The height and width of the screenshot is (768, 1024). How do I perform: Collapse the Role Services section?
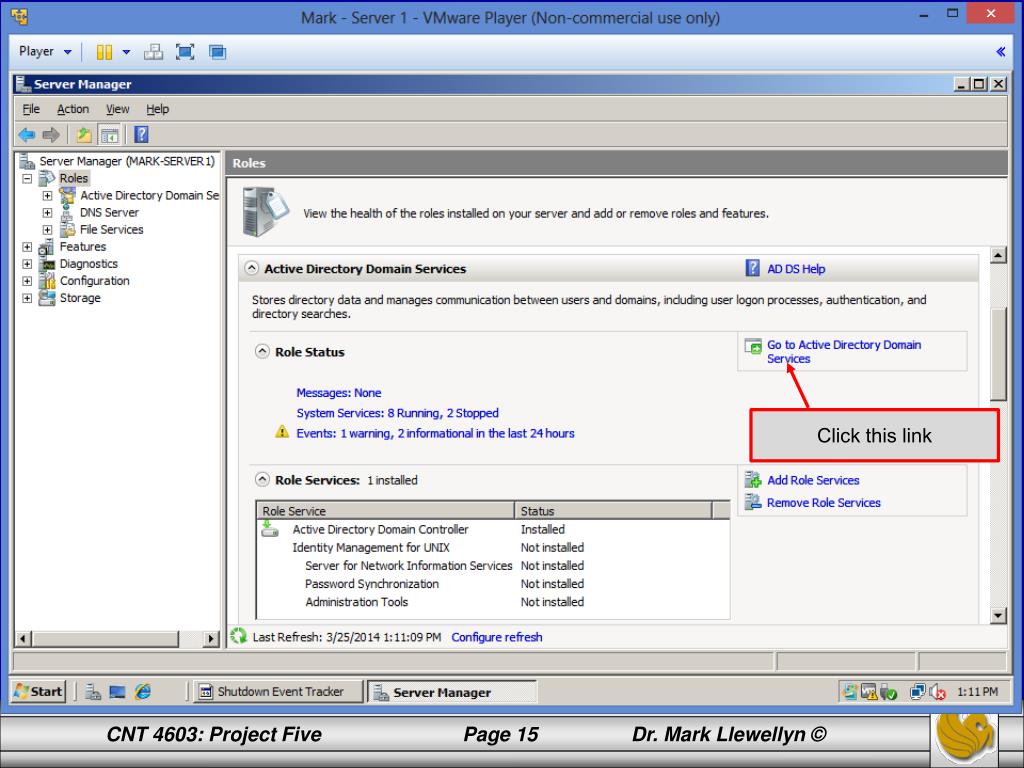point(262,479)
